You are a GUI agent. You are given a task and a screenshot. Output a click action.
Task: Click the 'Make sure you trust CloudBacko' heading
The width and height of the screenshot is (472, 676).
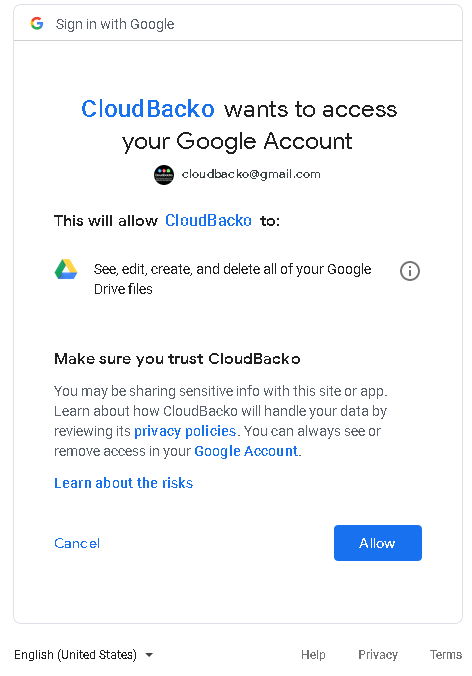coord(177,359)
